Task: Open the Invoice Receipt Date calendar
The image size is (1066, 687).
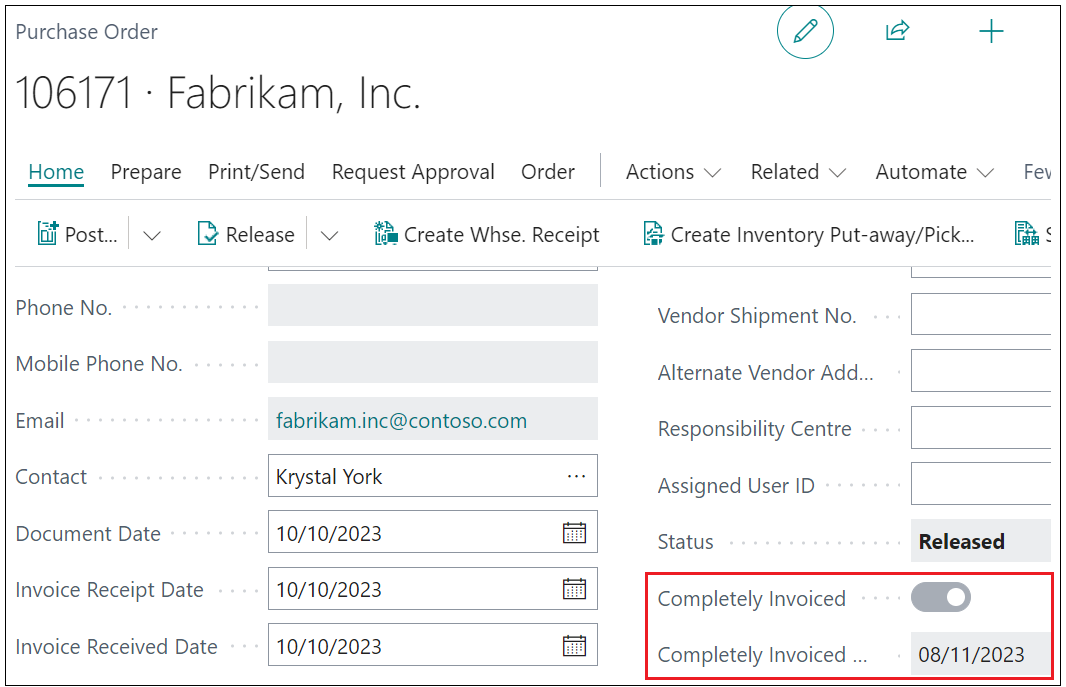Action: (x=574, y=589)
